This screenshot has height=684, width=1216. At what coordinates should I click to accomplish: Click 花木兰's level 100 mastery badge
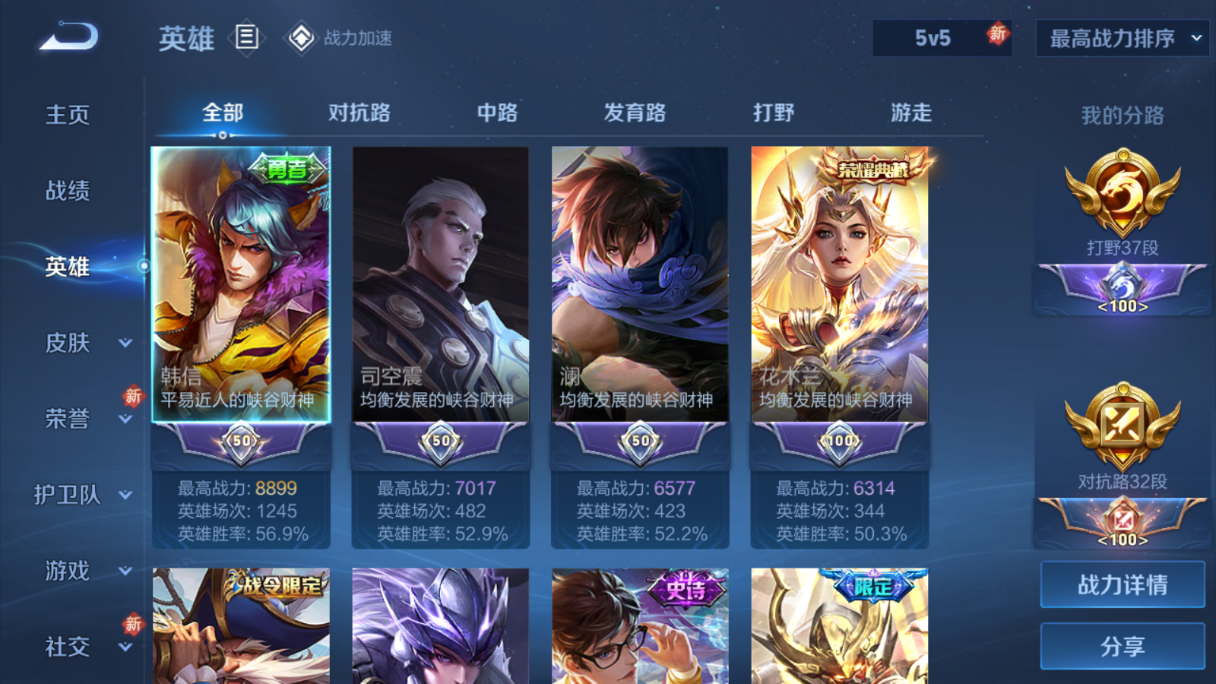(x=839, y=441)
